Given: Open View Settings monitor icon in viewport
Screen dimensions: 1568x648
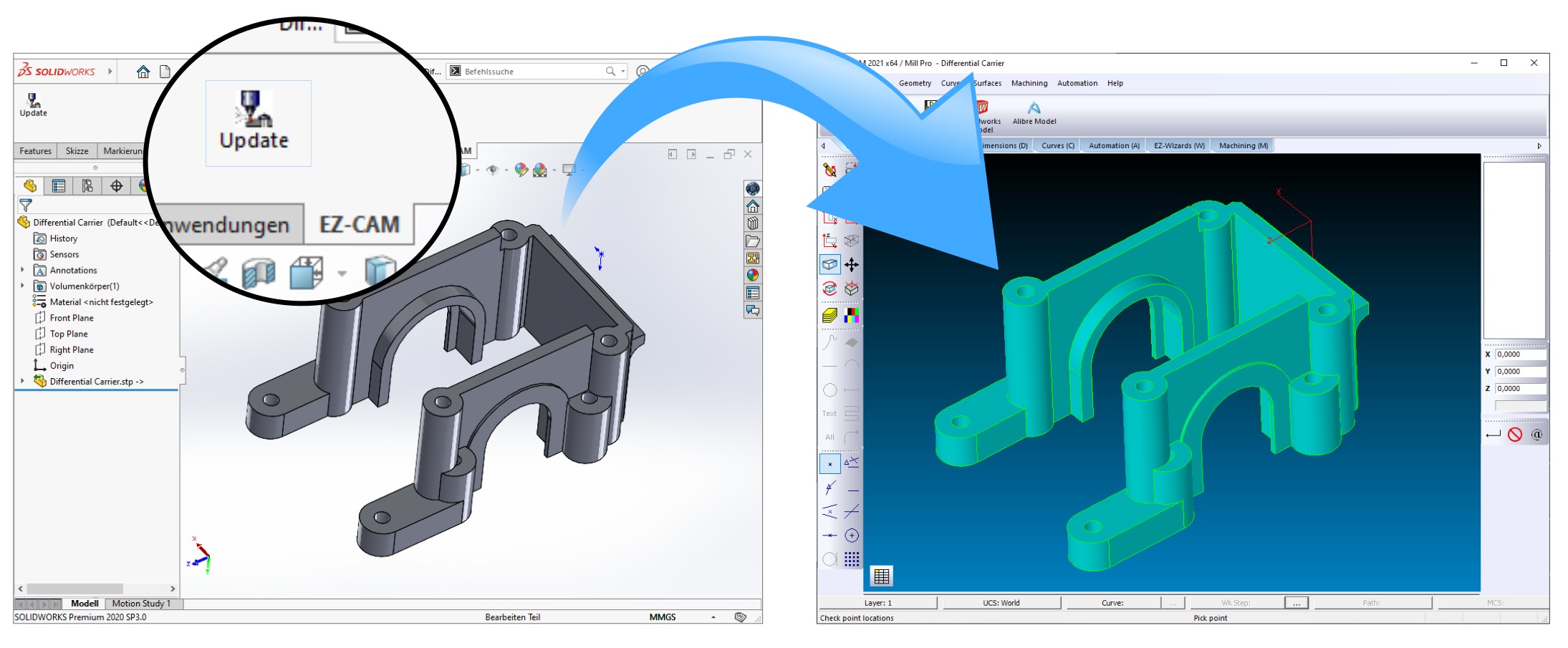Looking at the screenshot, I should point(569,170).
